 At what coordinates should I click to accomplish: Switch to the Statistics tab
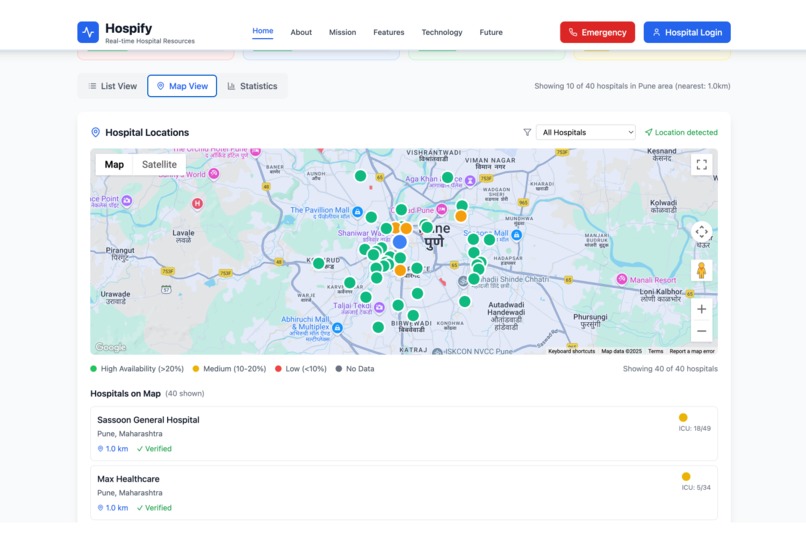[x=252, y=86]
